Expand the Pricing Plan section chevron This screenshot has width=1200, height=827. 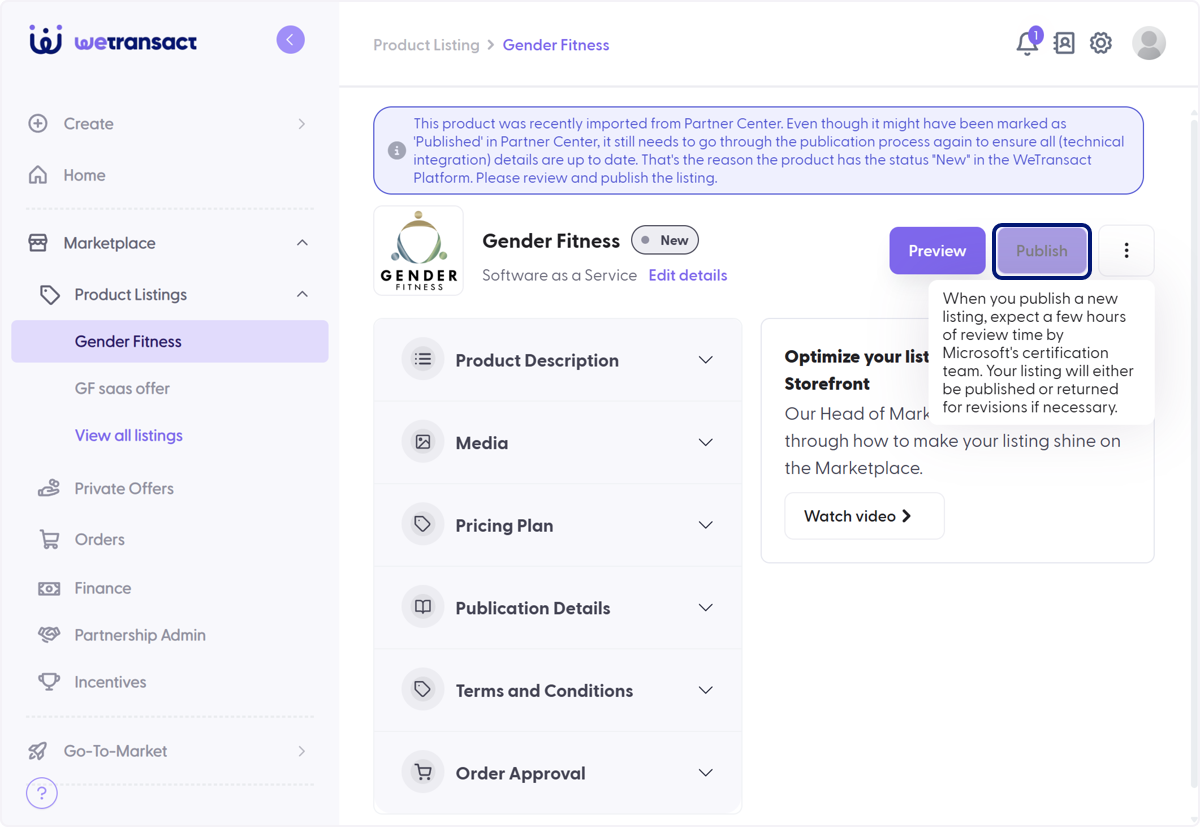(706, 525)
